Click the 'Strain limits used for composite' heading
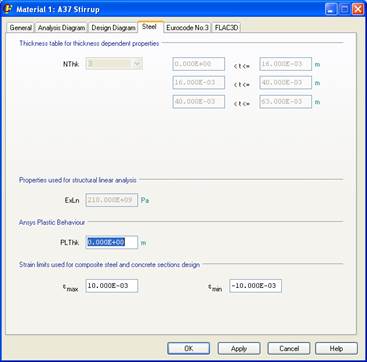Viewport: 367px width, 362px height. tap(109, 265)
